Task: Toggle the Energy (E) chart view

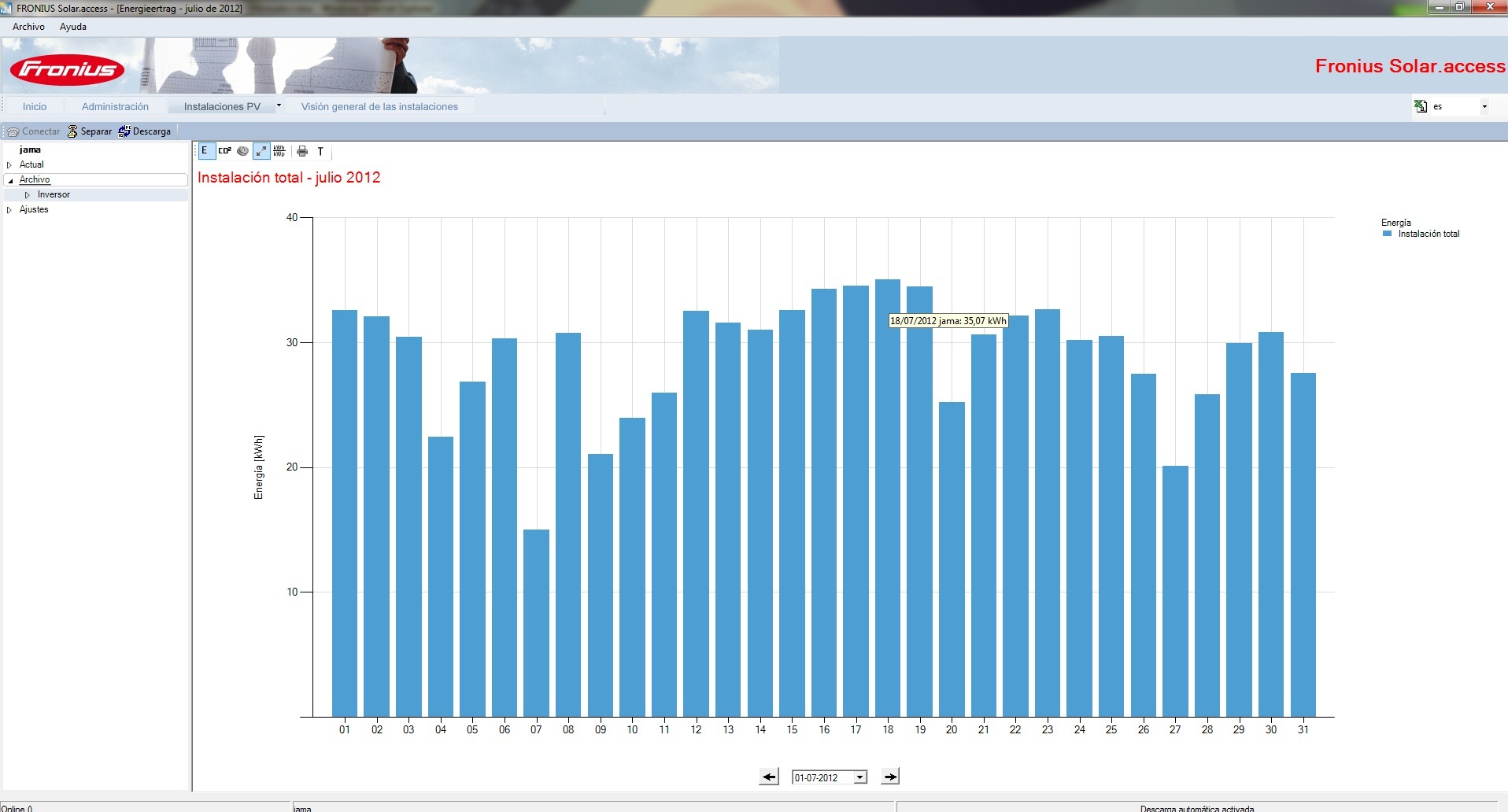Action: (205, 151)
